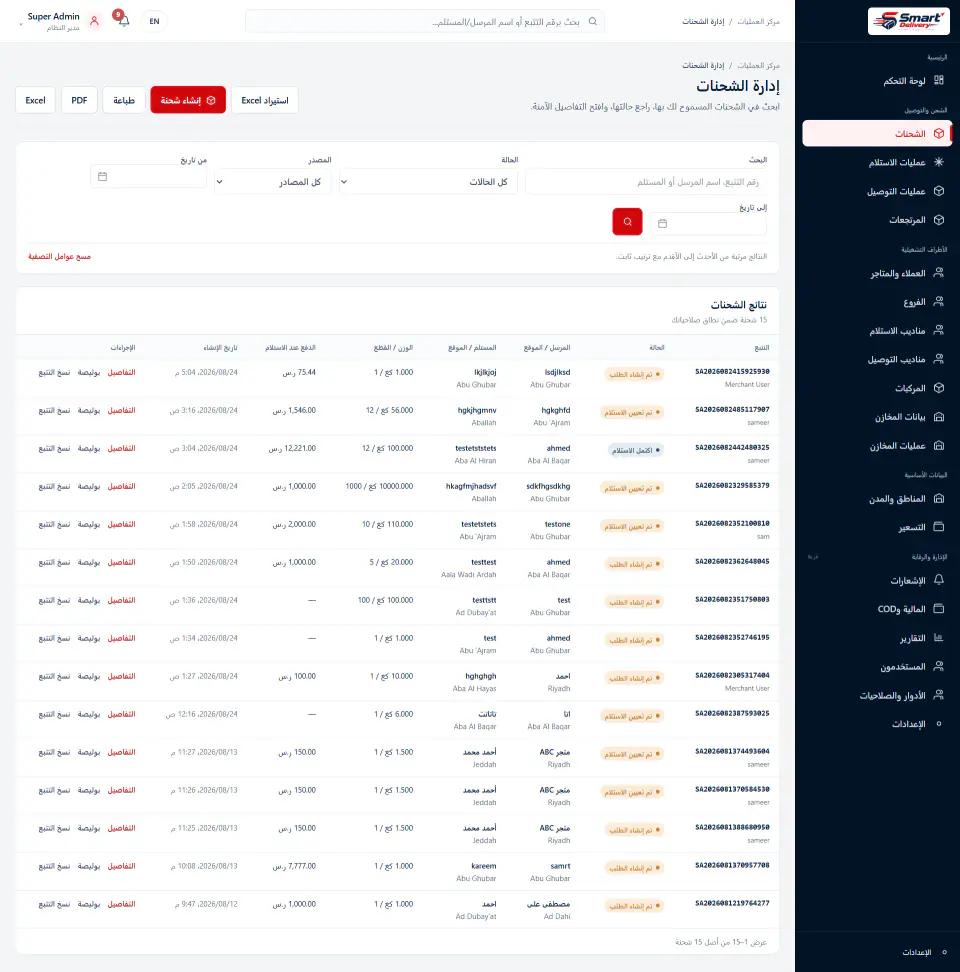The image size is (960, 972).
Task: Click the 12,221.00 cash-on-delivery amount
Action: 292,448
